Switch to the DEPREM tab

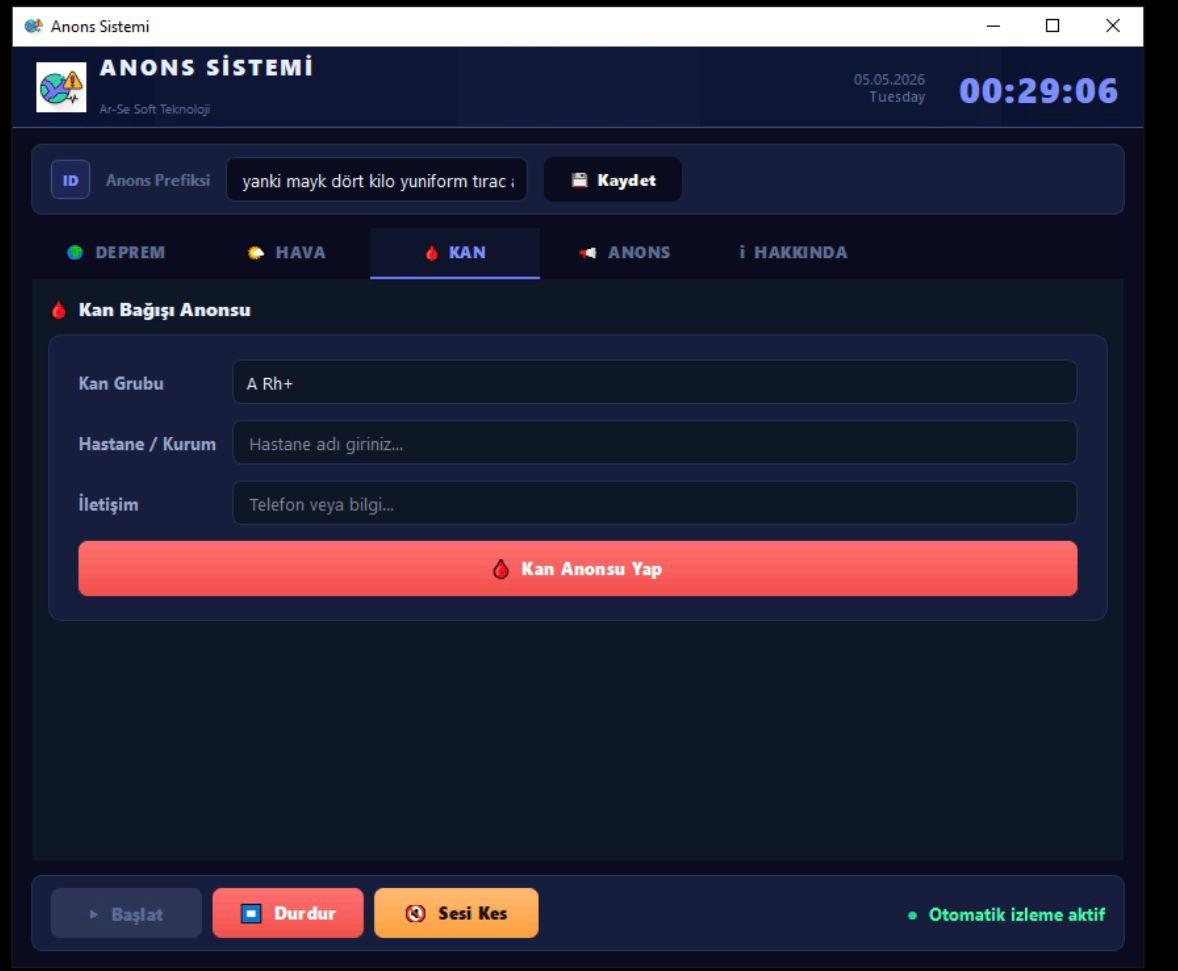pos(116,253)
